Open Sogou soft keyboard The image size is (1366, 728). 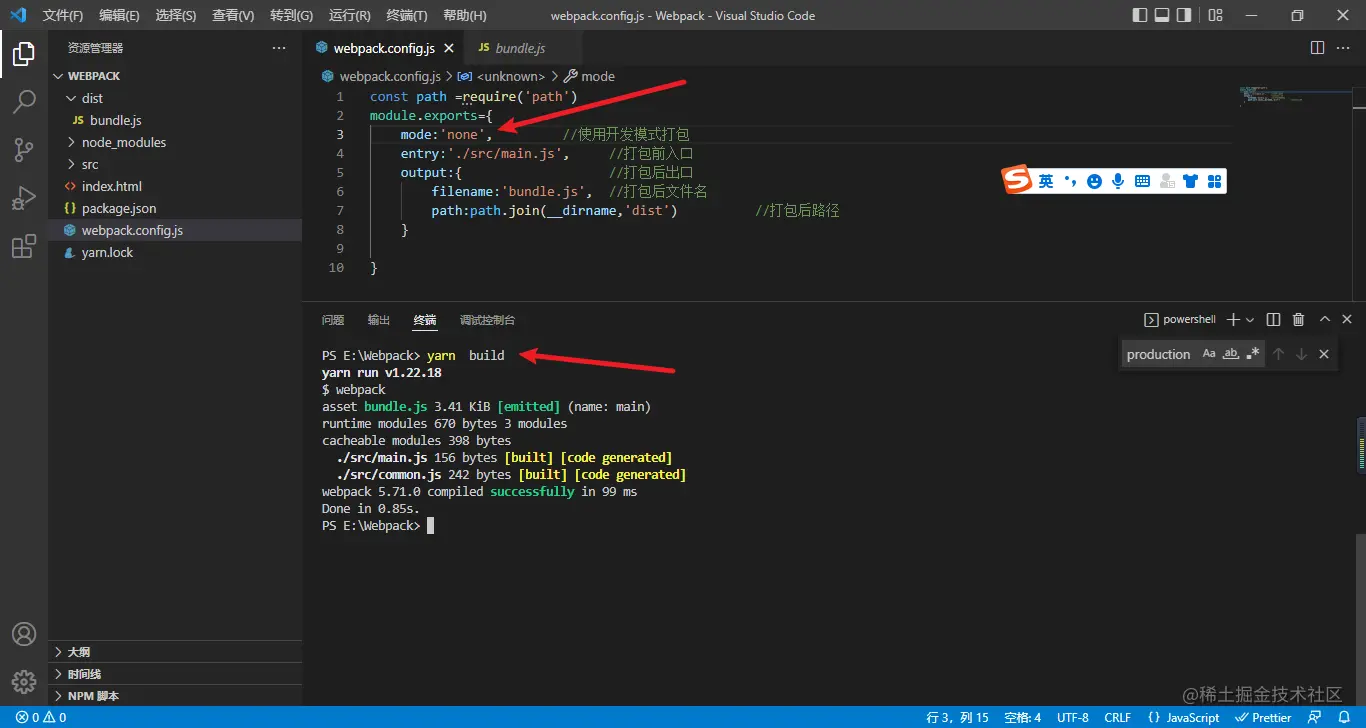click(x=1142, y=181)
